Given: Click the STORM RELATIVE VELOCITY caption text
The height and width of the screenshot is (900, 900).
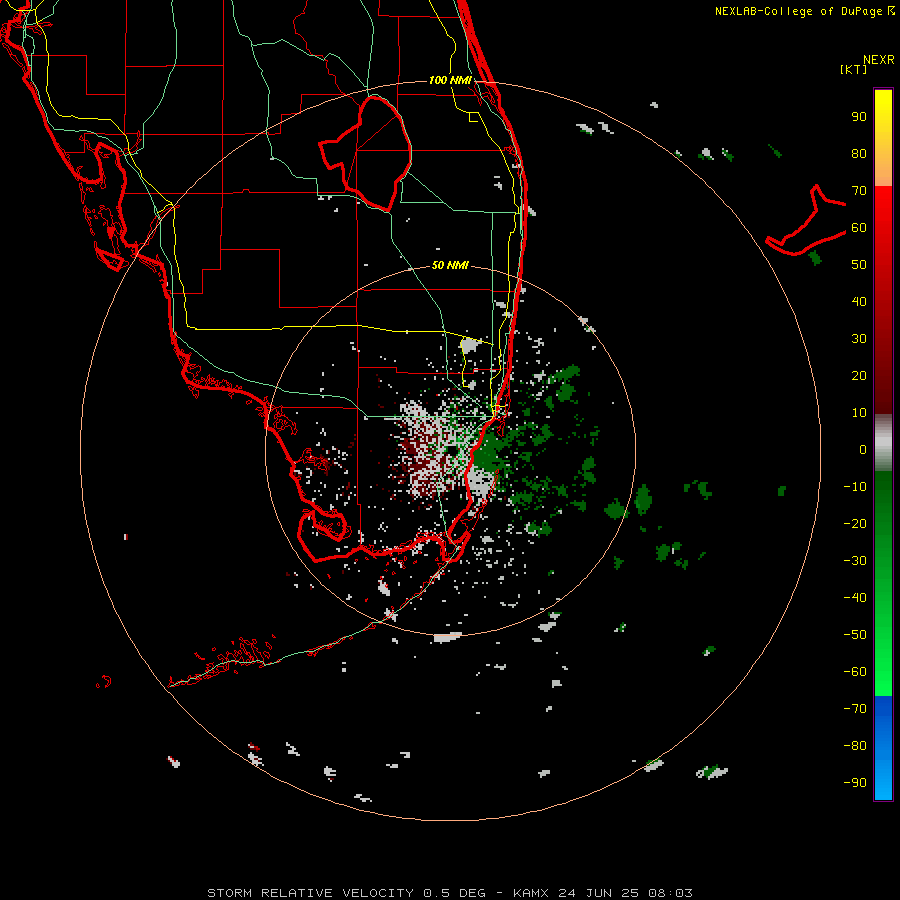Looking at the screenshot, I should tap(310, 893).
